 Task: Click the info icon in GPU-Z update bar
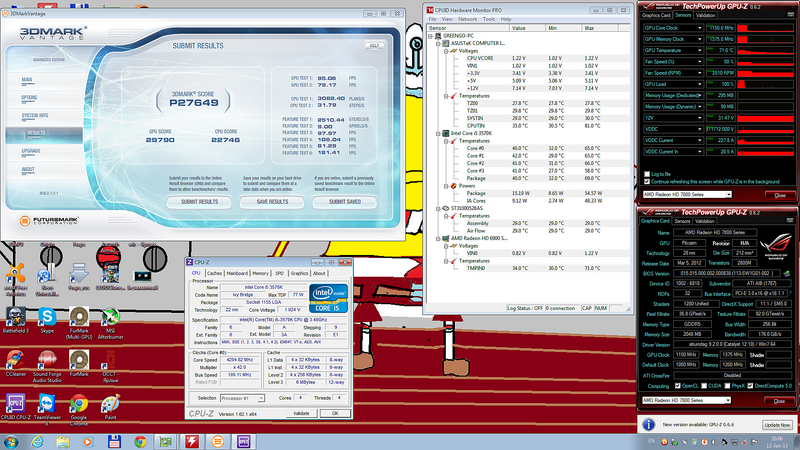click(648, 424)
